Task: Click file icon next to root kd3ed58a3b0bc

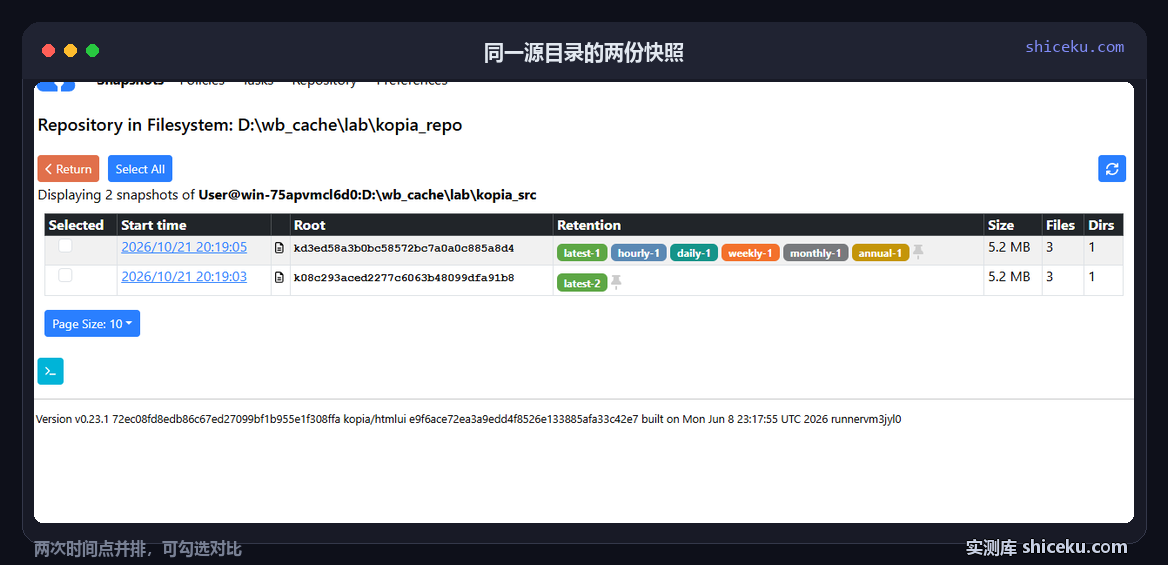Action: (279, 247)
